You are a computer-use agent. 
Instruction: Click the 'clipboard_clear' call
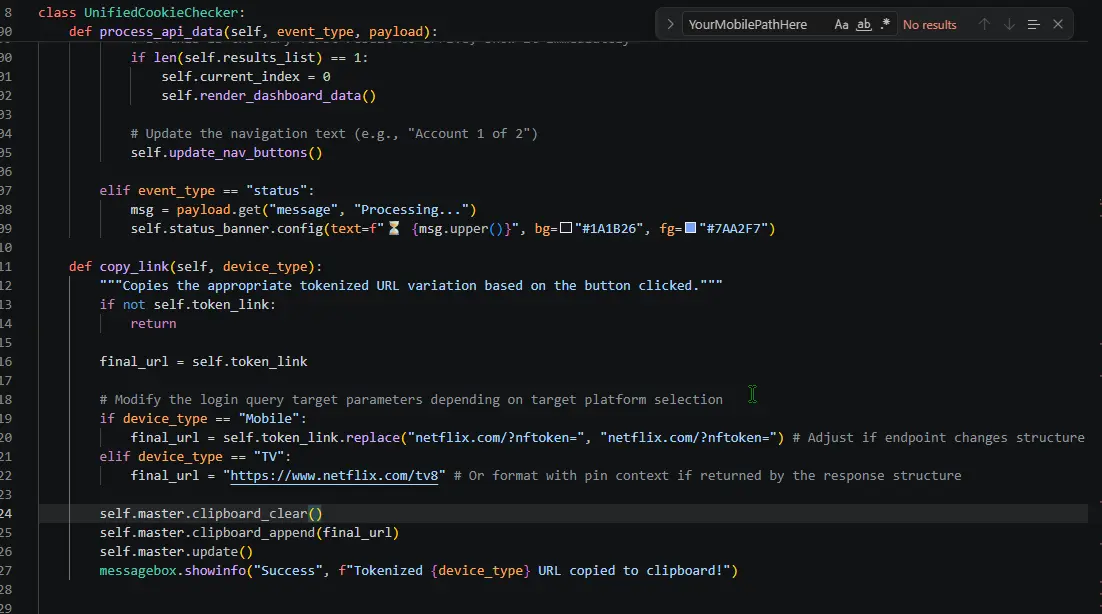[x=249, y=514]
